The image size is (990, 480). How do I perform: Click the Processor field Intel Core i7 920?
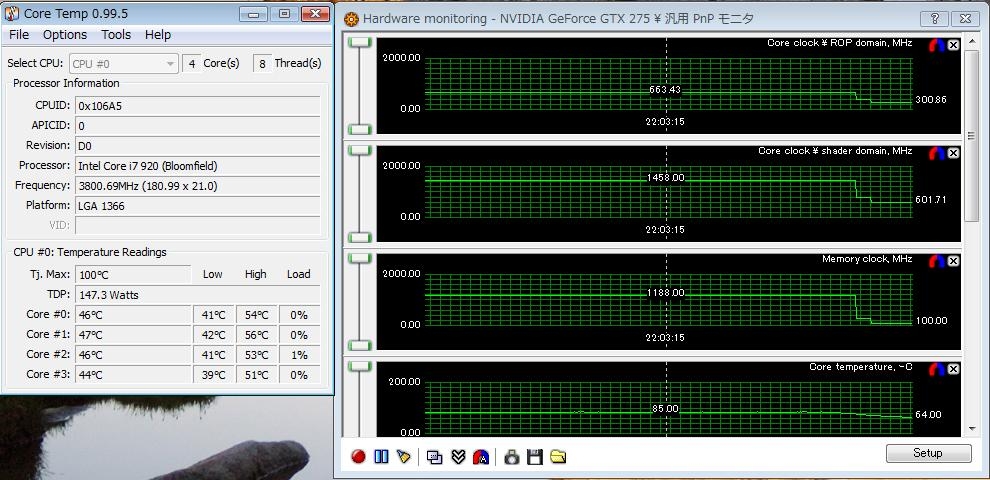[x=198, y=166]
